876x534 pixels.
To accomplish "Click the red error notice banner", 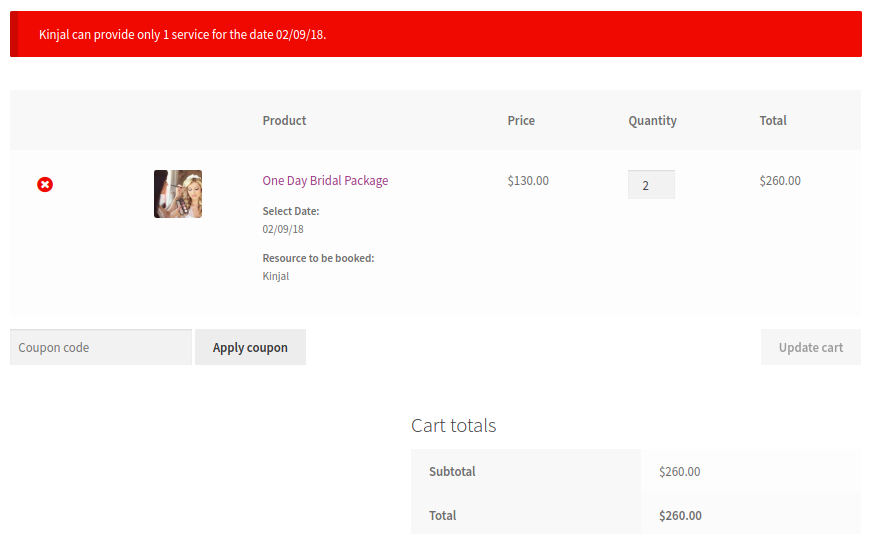I will [x=436, y=34].
